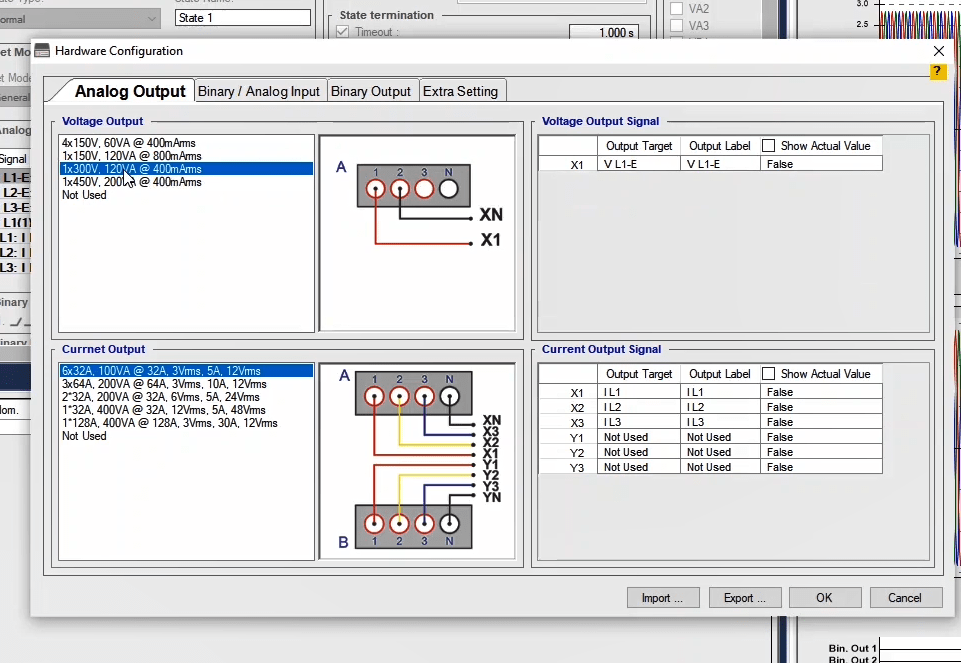Click the Output Target column header in current table
This screenshot has height=663, width=961.
639,374
